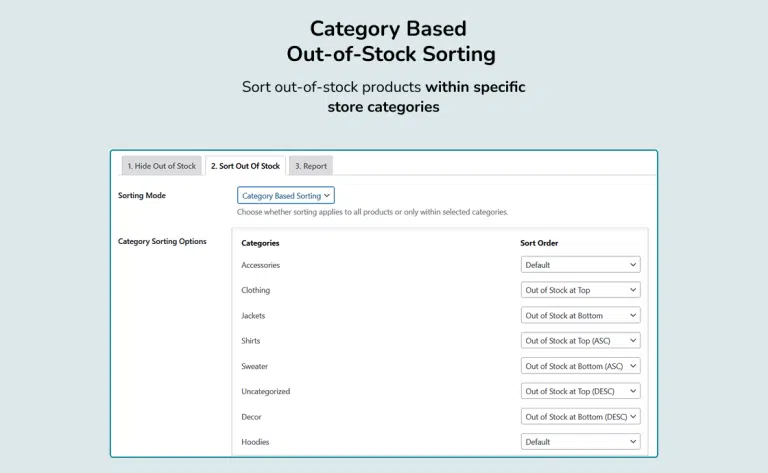Change the sort order dropdown for Jackets
This screenshot has height=473, width=768.
[x=580, y=315]
